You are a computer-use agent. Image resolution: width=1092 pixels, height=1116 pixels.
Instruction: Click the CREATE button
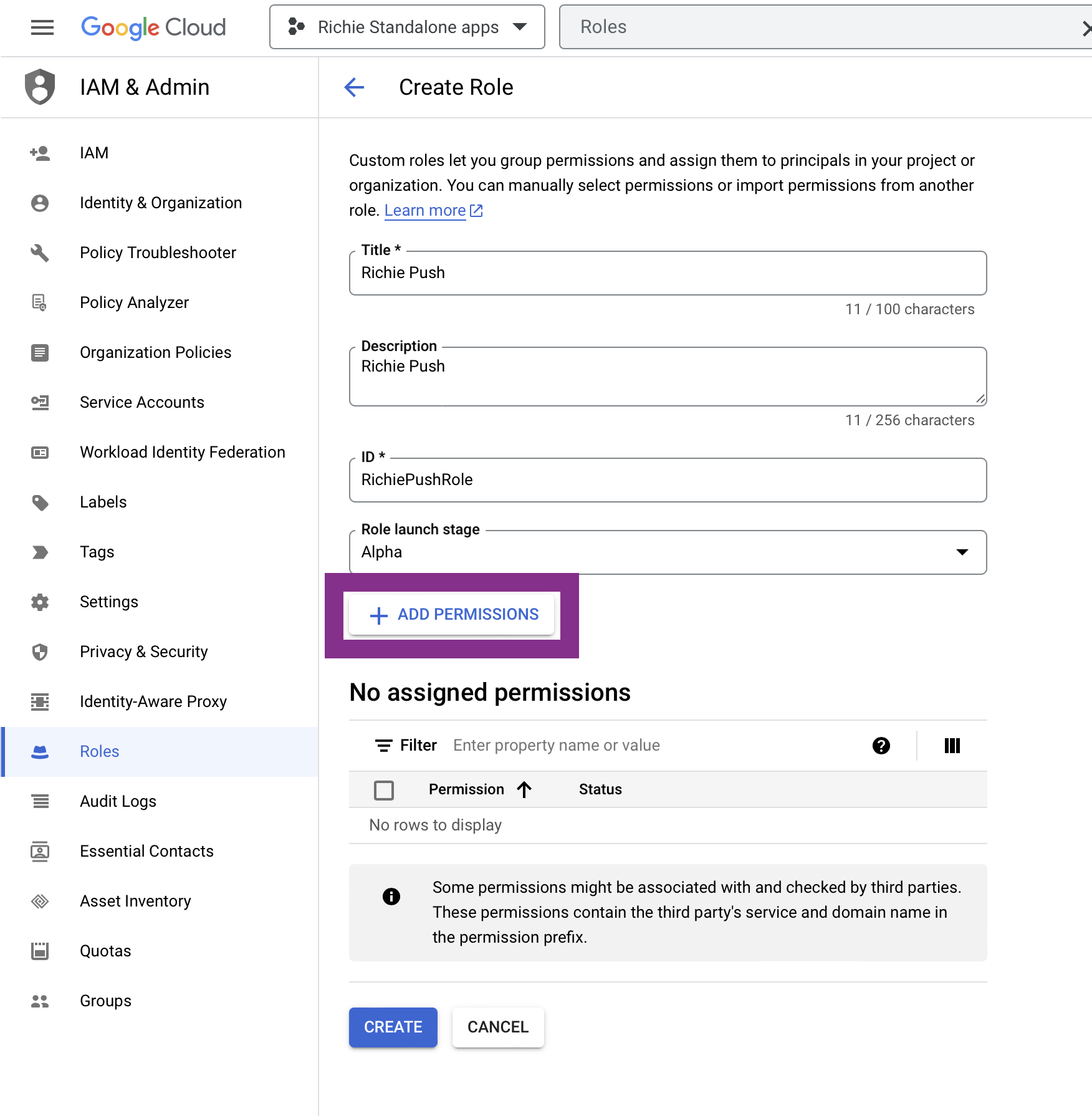[393, 1027]
